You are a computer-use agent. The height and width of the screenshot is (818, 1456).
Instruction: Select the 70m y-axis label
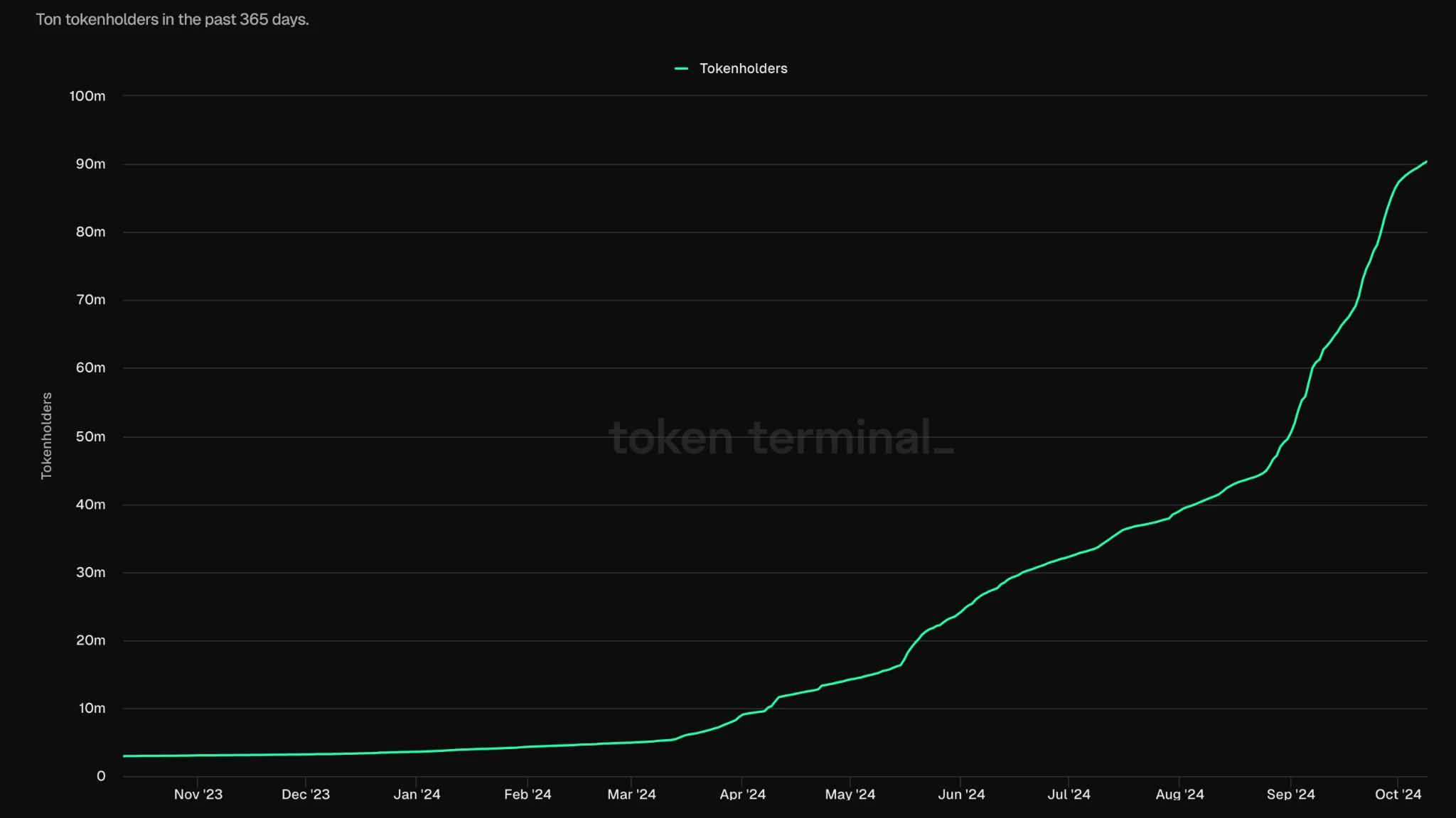coord(90,300)
